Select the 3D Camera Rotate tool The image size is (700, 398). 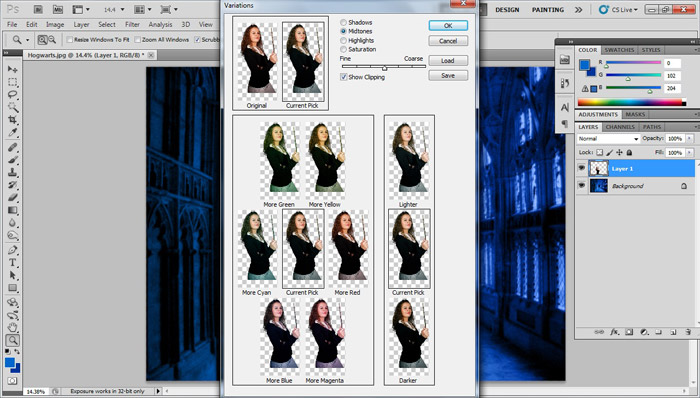tap(12, 315)
